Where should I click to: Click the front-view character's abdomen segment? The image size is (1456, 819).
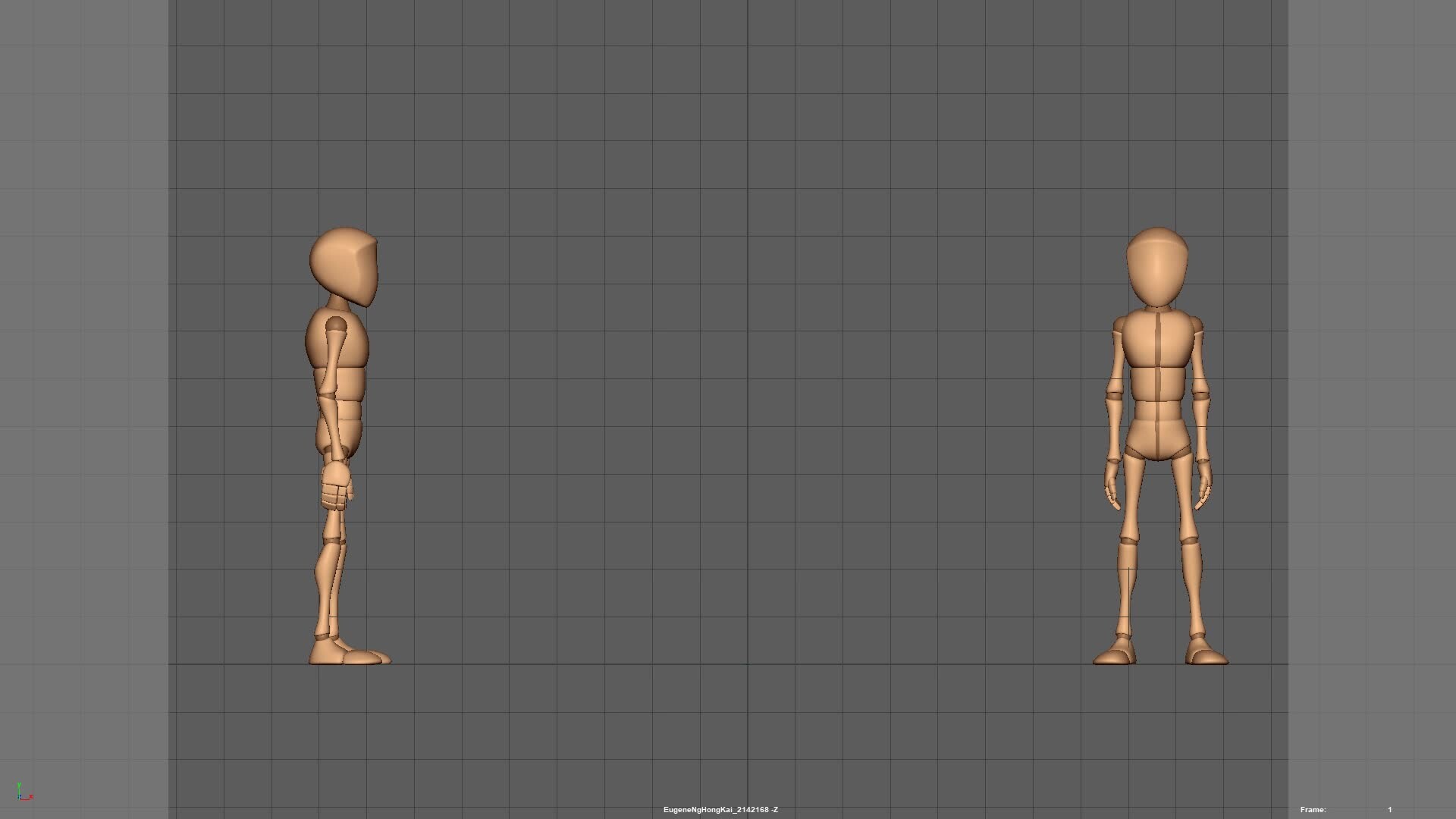click(1157, 384)
